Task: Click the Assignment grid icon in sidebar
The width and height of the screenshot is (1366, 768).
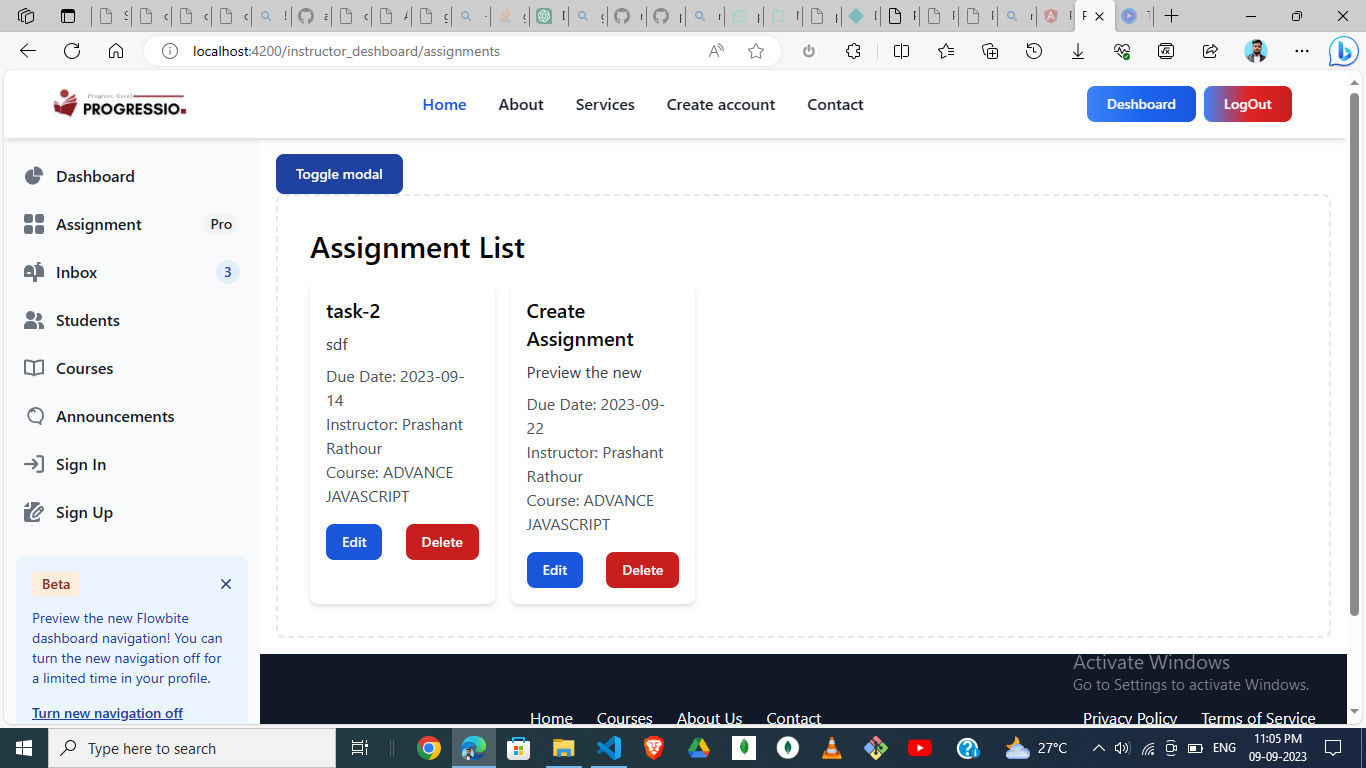Action: (34, 224)
